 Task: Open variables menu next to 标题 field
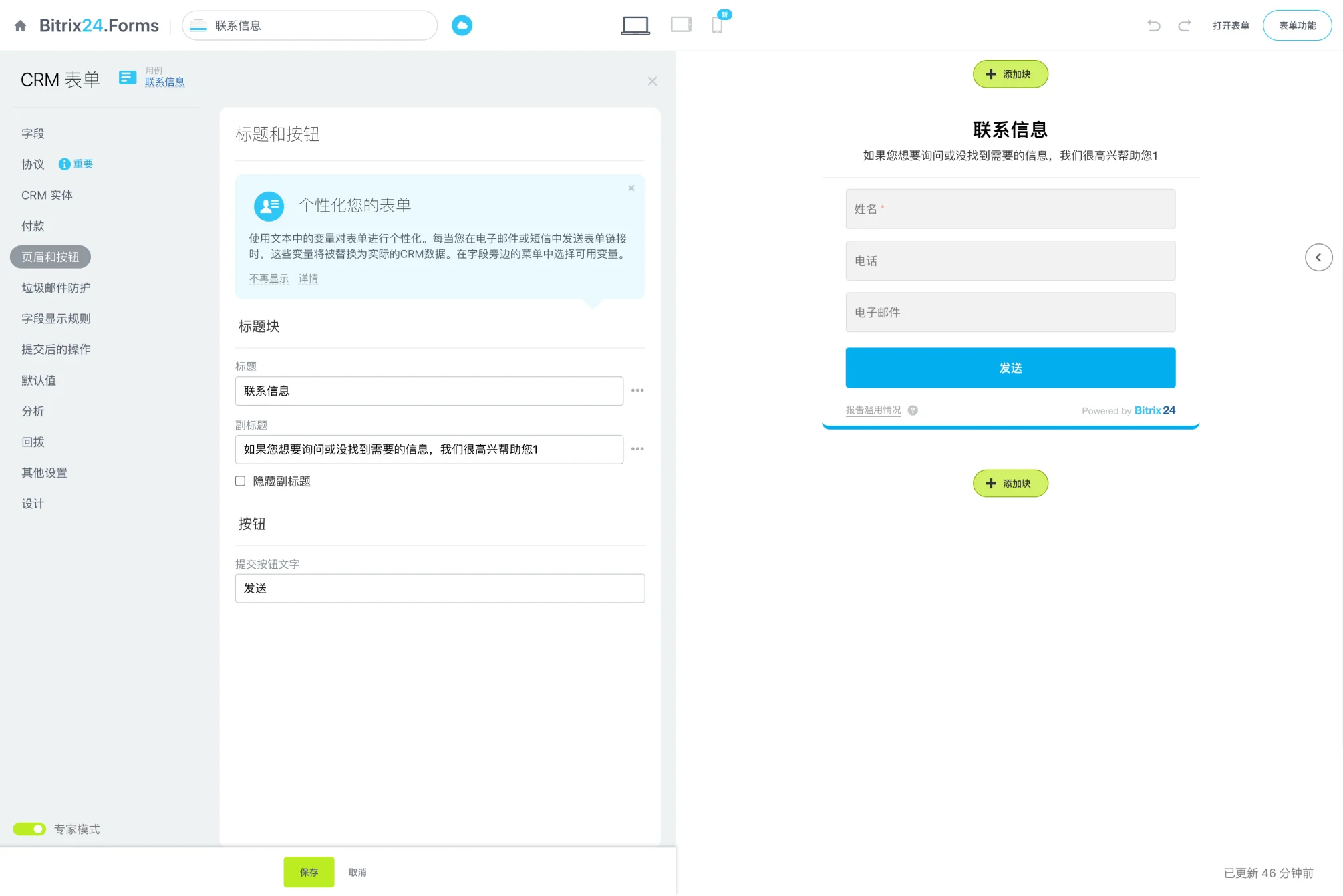[637, 390]
